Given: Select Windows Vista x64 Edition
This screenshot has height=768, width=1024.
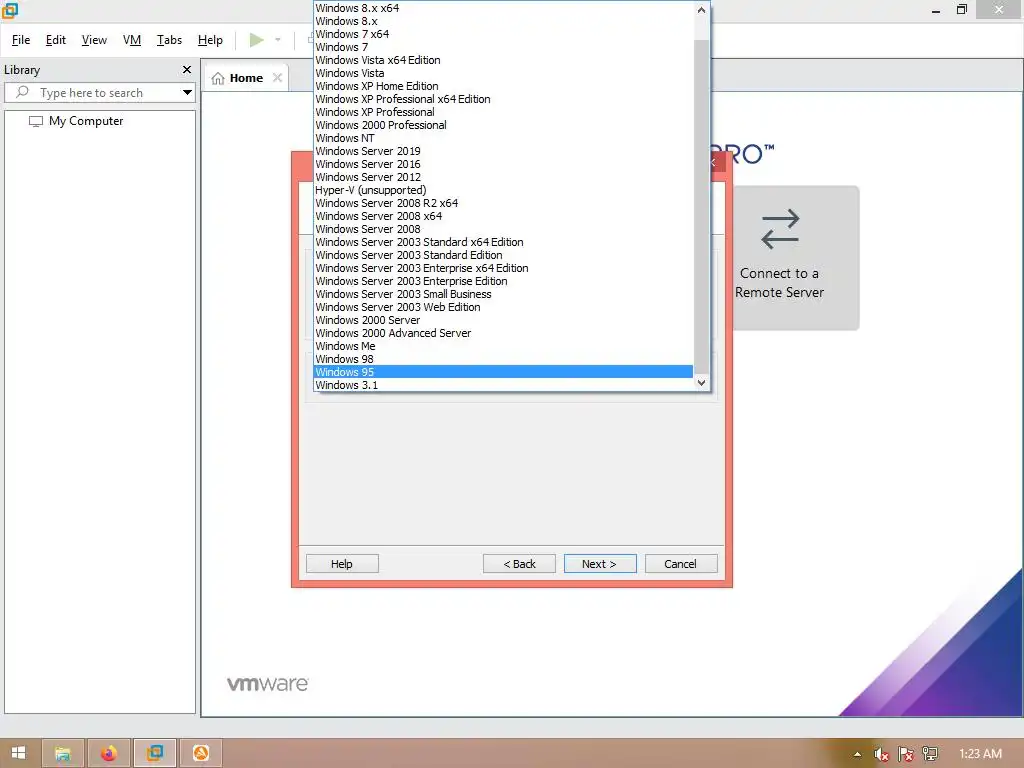Looking at the screenshot, I should (x=503, y=60).
